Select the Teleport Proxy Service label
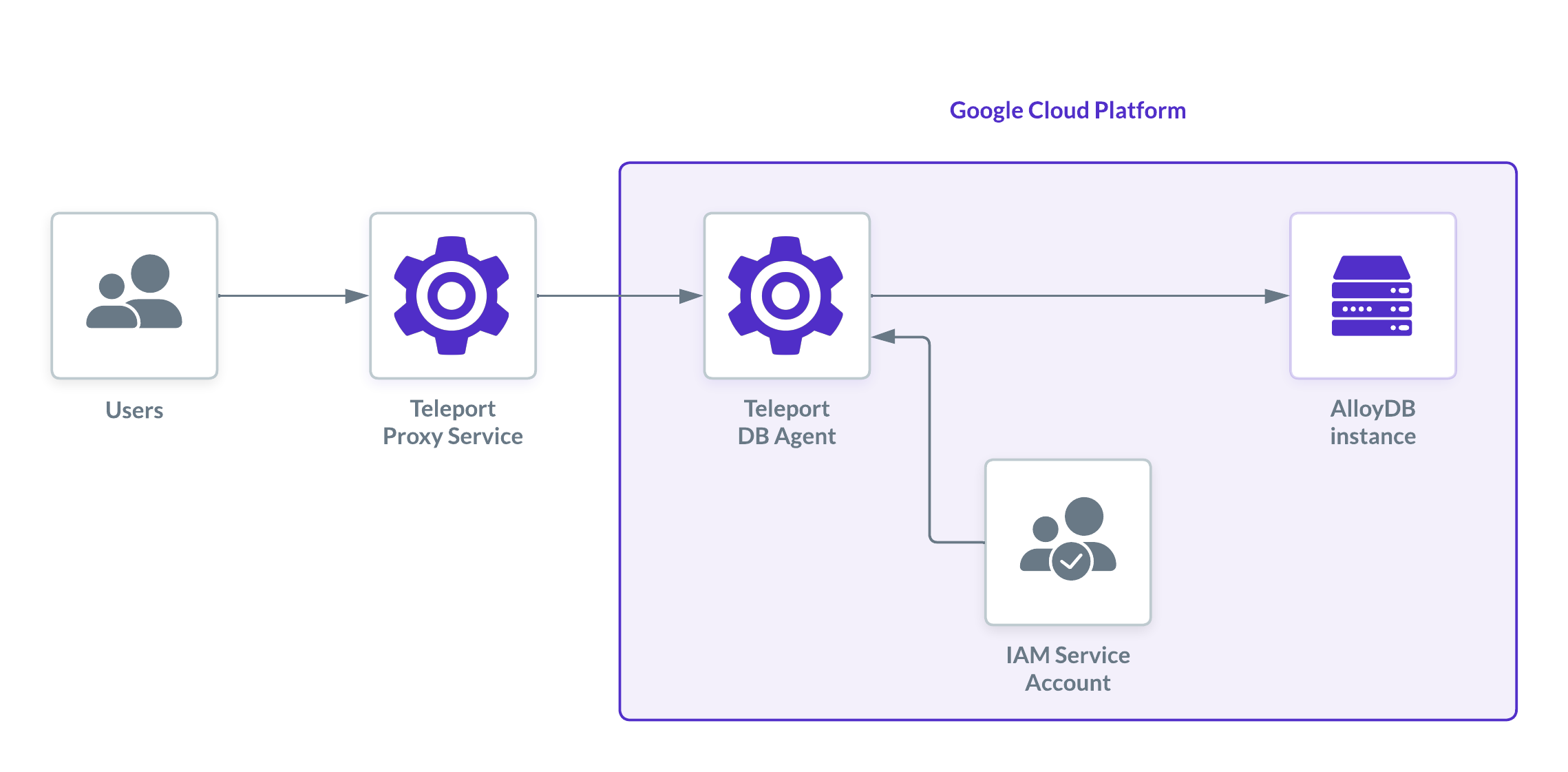 click(452, 422)
